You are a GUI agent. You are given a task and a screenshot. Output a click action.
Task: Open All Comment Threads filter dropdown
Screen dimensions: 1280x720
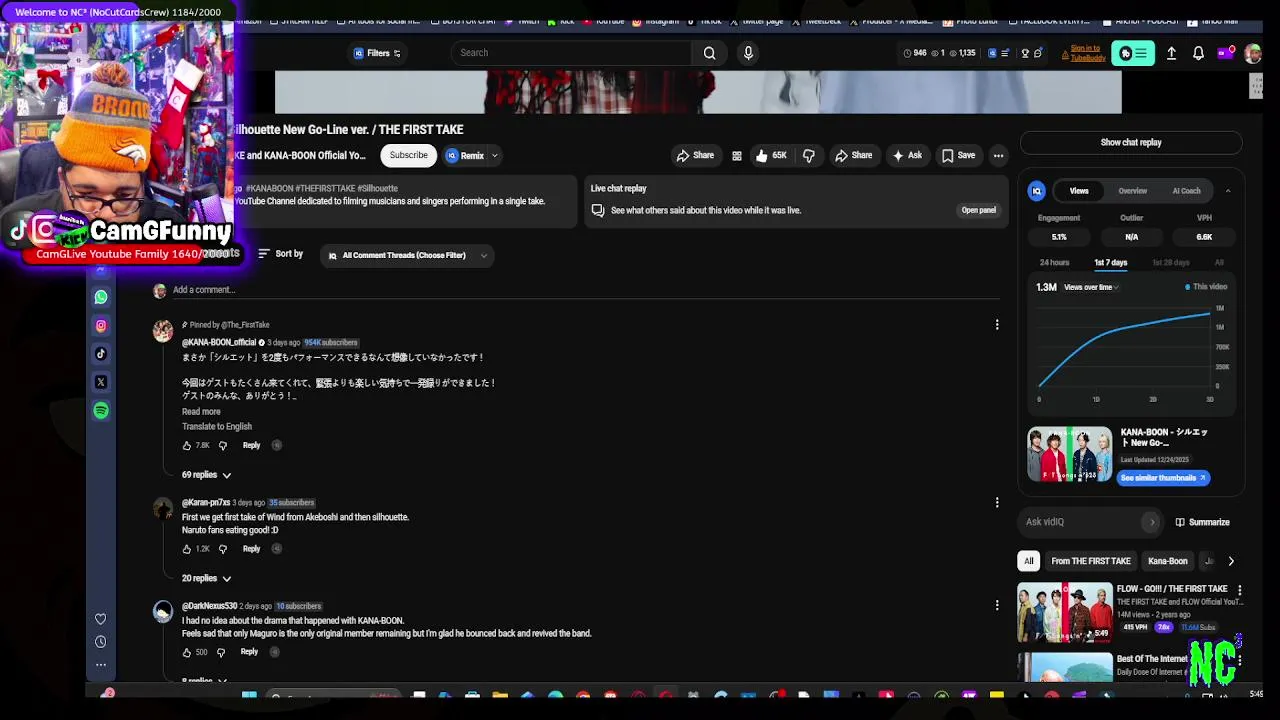point(407,256)
